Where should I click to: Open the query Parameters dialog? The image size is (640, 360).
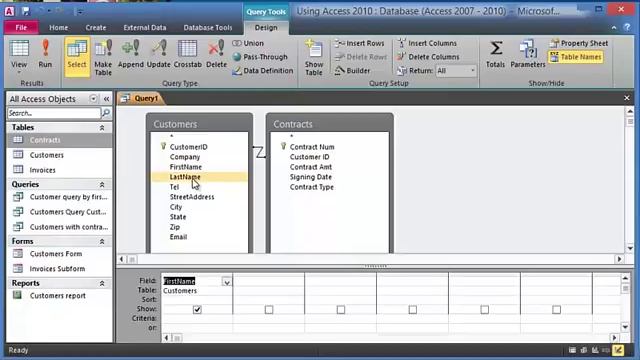tap(527, 54)
